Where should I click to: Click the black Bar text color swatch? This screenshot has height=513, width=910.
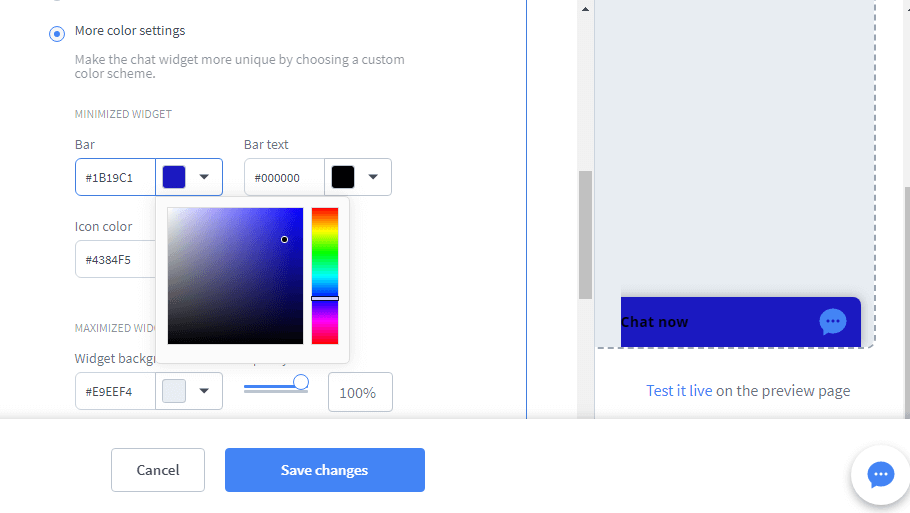(343, 176)
